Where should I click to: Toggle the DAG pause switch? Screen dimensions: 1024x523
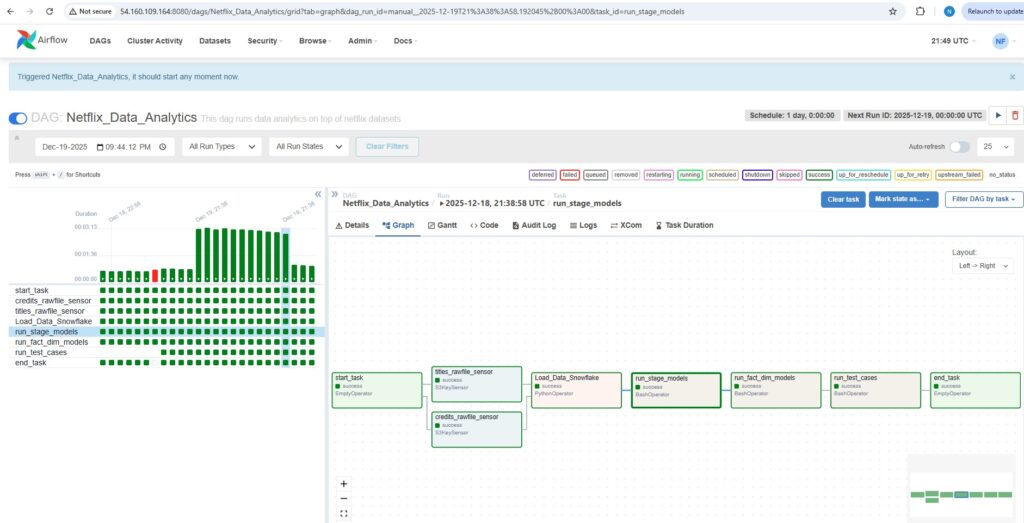(18, 118)
